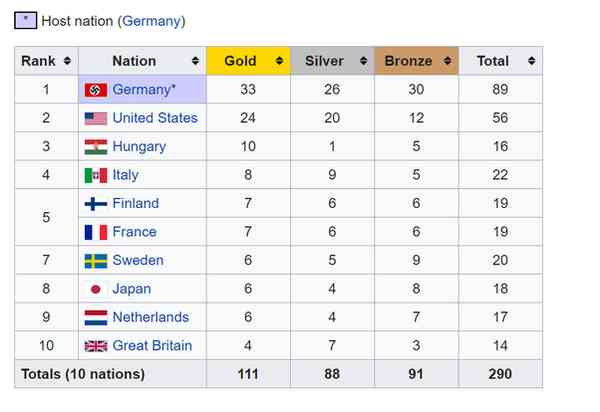Open the Great Britain nation link
Viewport: 600px width, 412px height.
coord(152,346)
